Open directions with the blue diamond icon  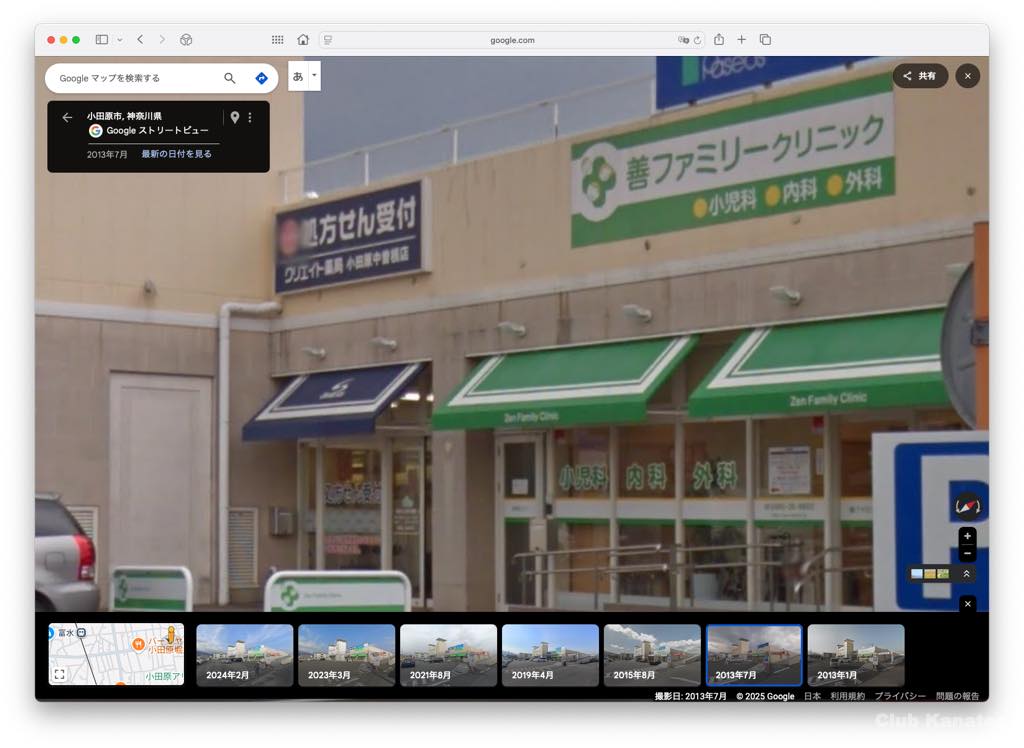pyautogui.click(x=261, y=78)
